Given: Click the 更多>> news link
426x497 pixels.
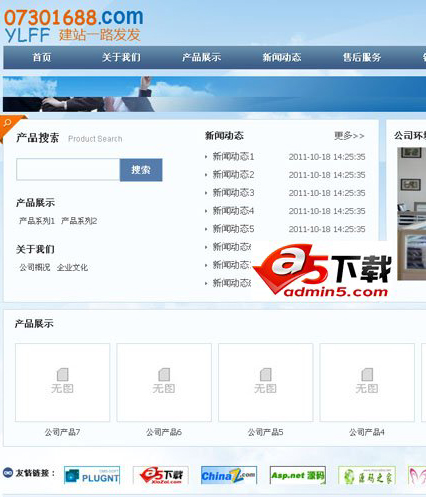Looking at the screenshot, I should [x=349, y=136].
